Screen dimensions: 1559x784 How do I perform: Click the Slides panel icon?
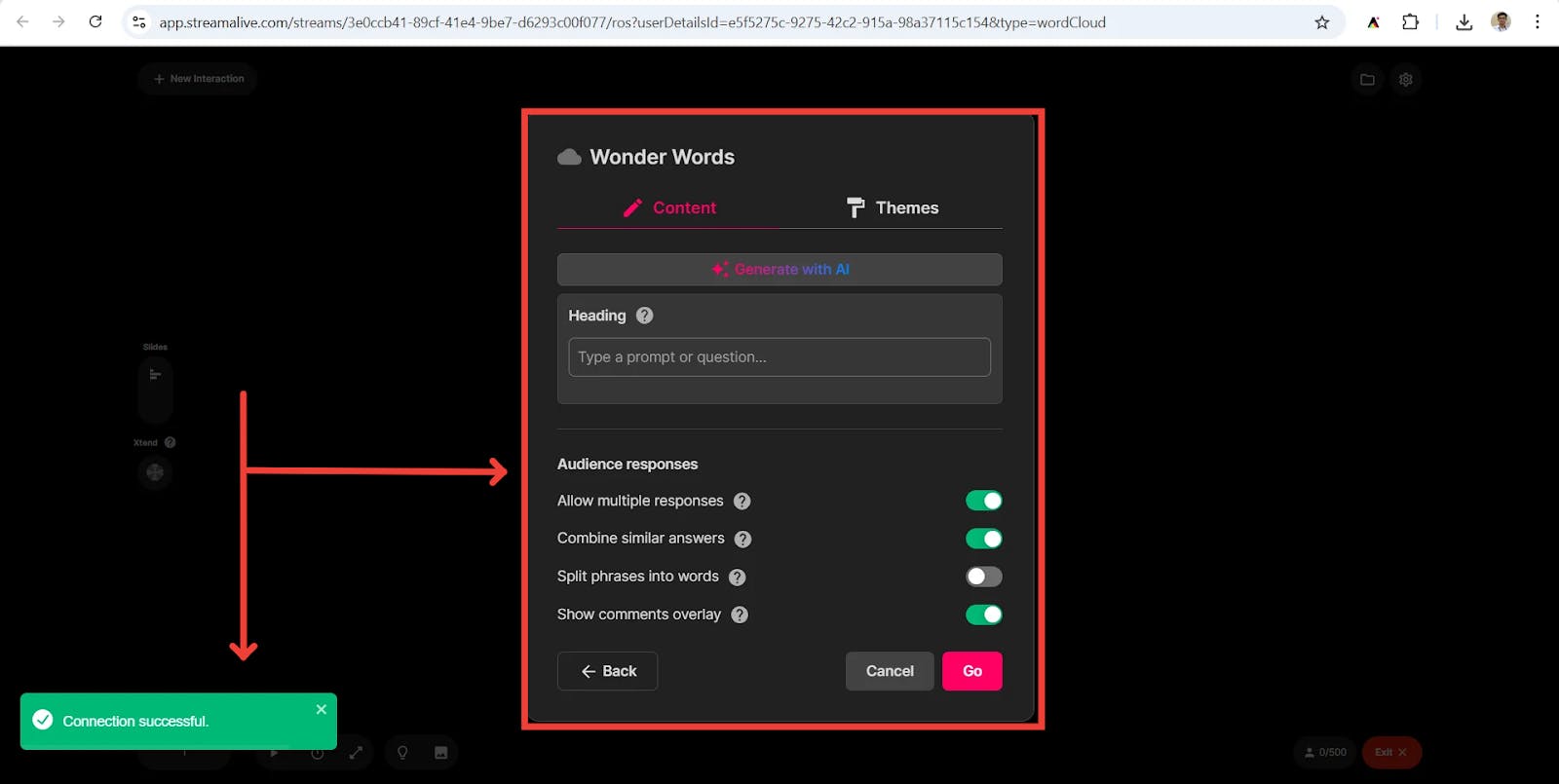(x=155, y=375)
